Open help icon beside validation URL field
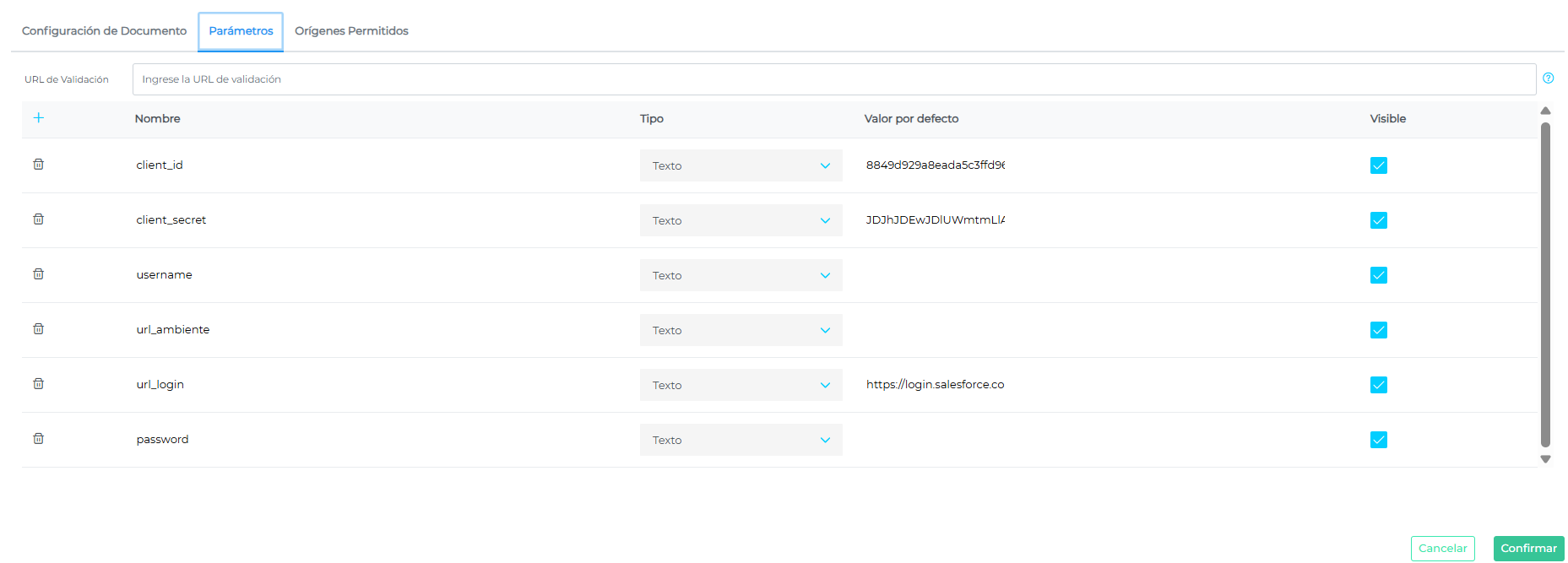Screen dimensions: 1568x563 pos(1548,78)
